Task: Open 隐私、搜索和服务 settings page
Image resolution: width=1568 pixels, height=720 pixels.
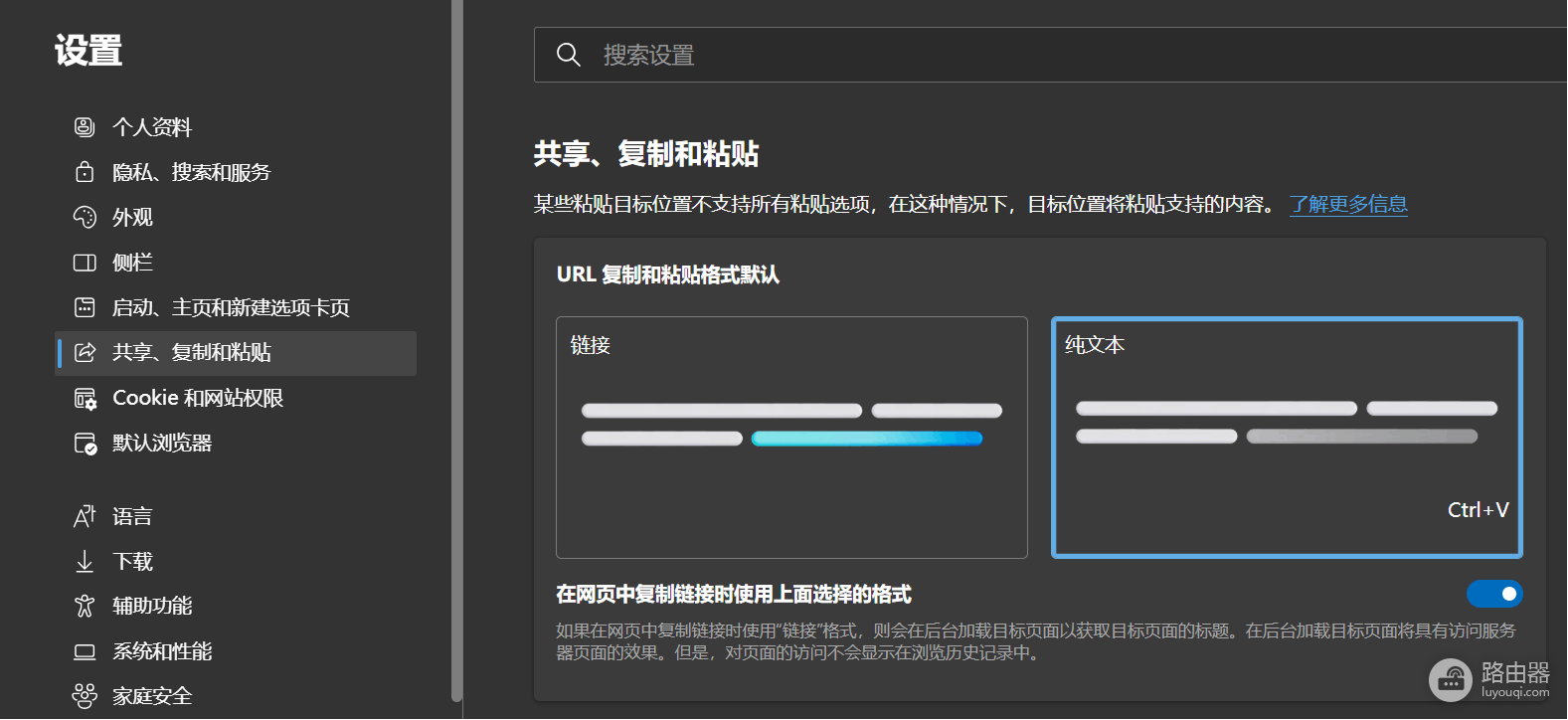Action: coord(236,172)
